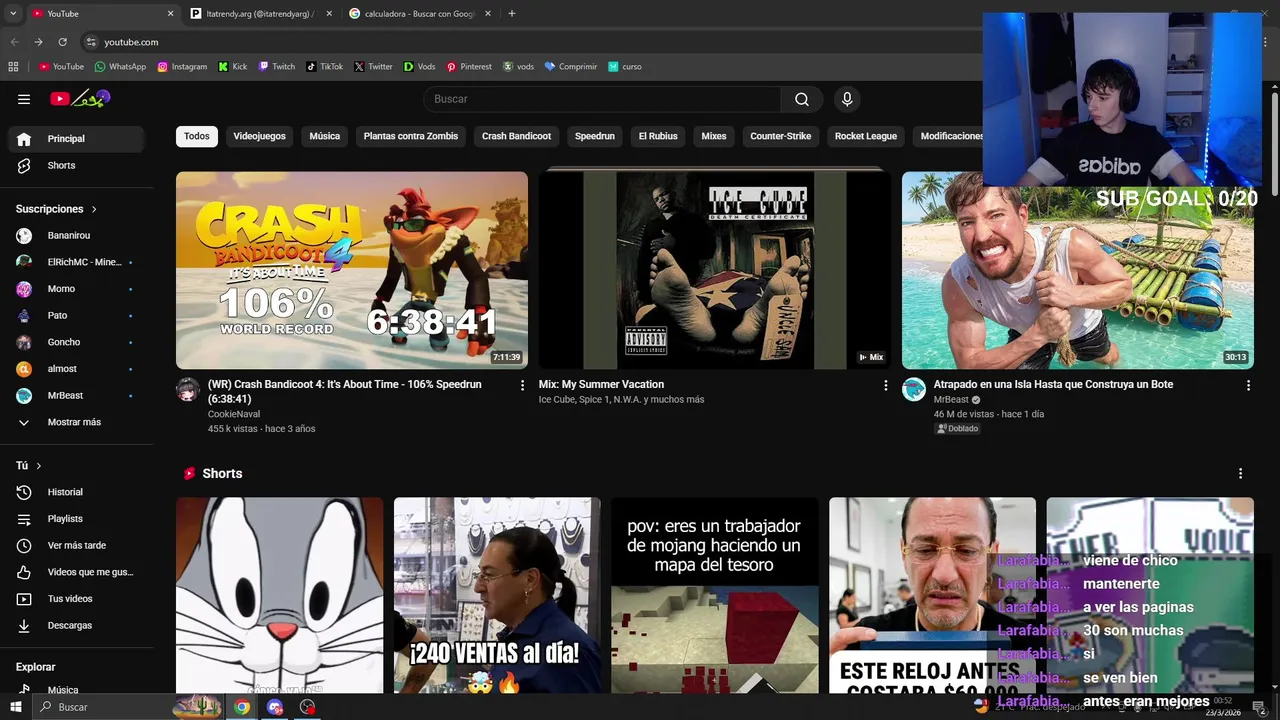The width and height of the screenshot is (1280, 720).
Task: Filter by the Crash Bandicoot chip
Action: pyautogui.click(x=516, y=136)
